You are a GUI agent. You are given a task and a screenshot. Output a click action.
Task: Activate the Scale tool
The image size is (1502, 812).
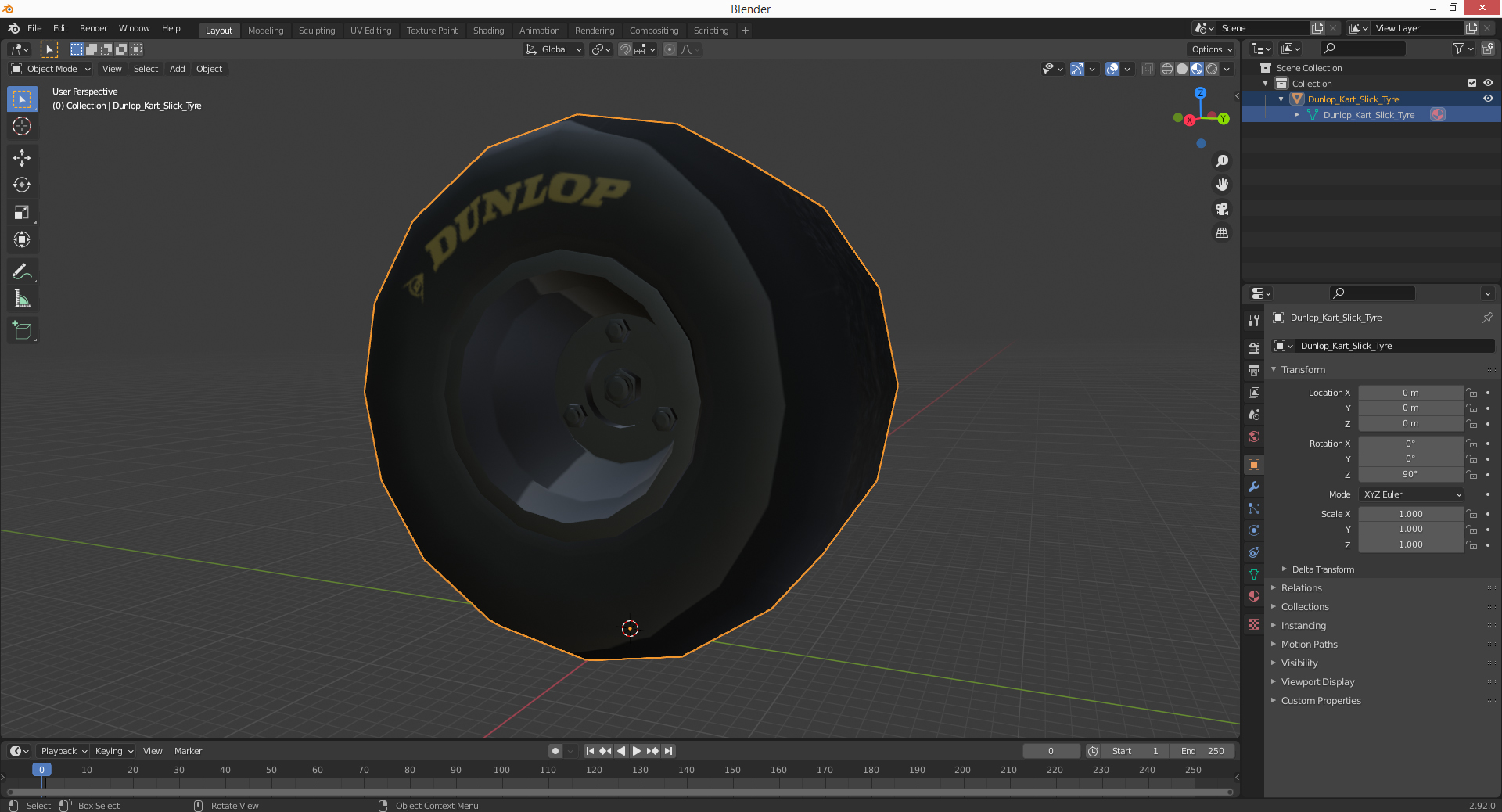pyautogui.click(x=22, y=212)
